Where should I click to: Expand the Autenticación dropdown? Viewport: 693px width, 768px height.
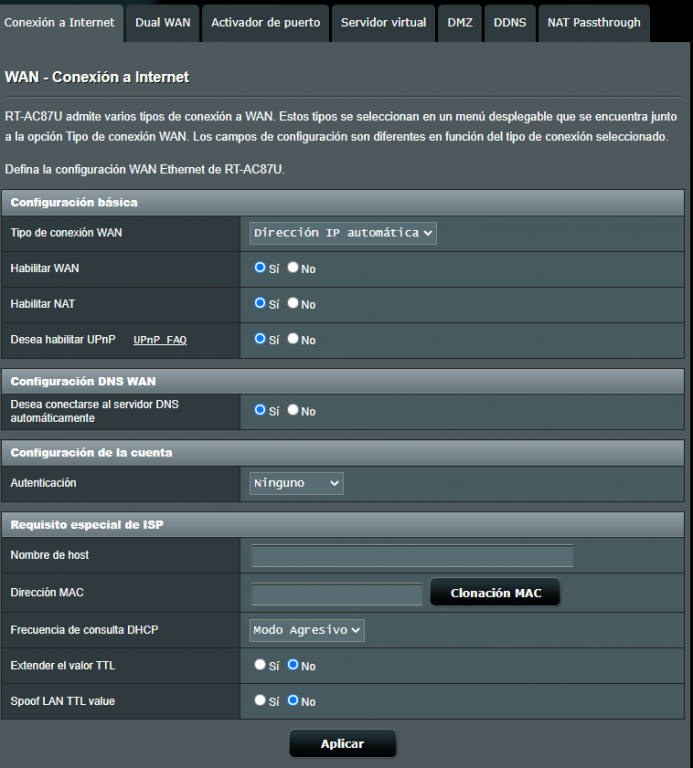(x=296, y=483)
